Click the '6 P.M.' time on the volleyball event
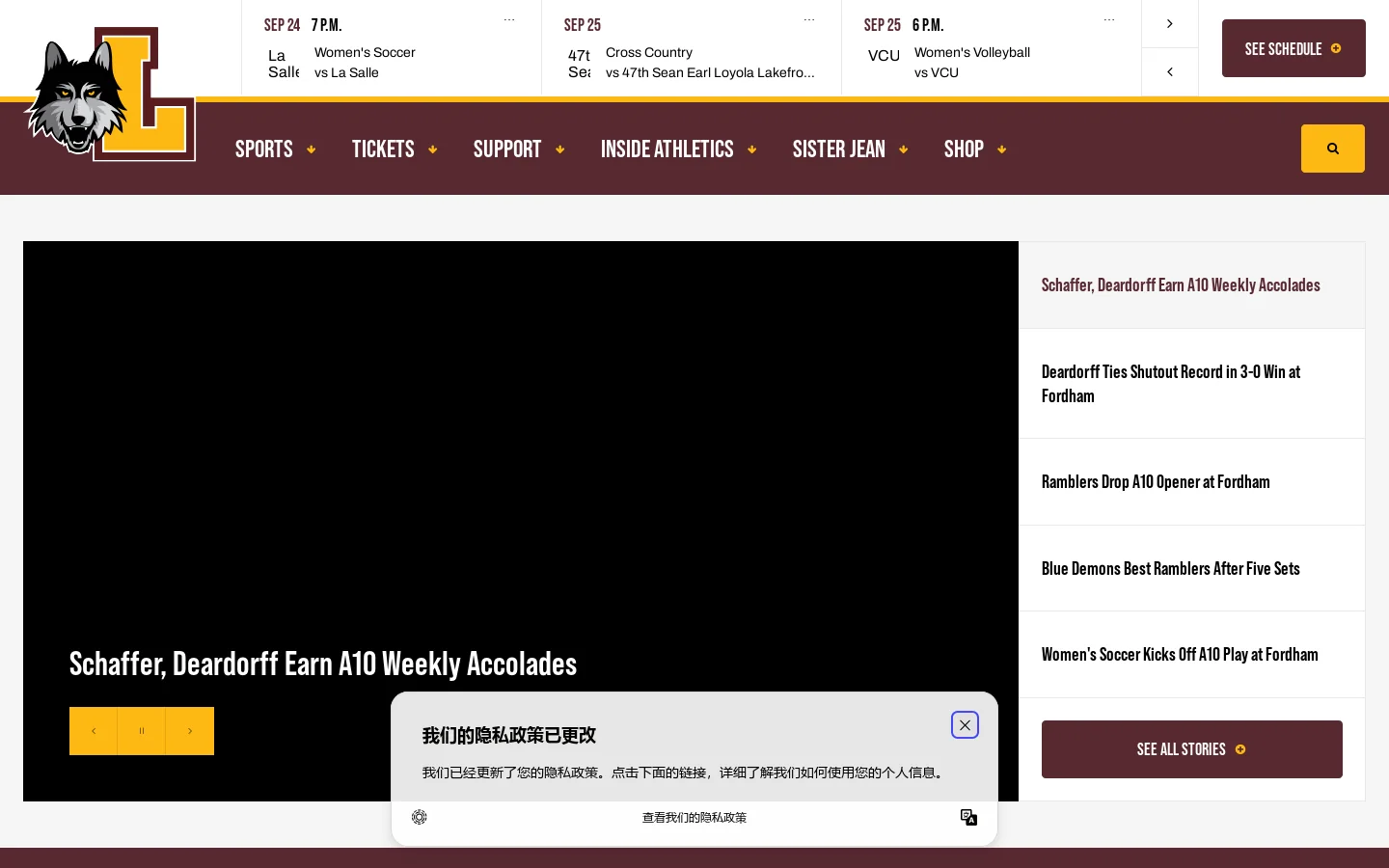 pos(928,25)
